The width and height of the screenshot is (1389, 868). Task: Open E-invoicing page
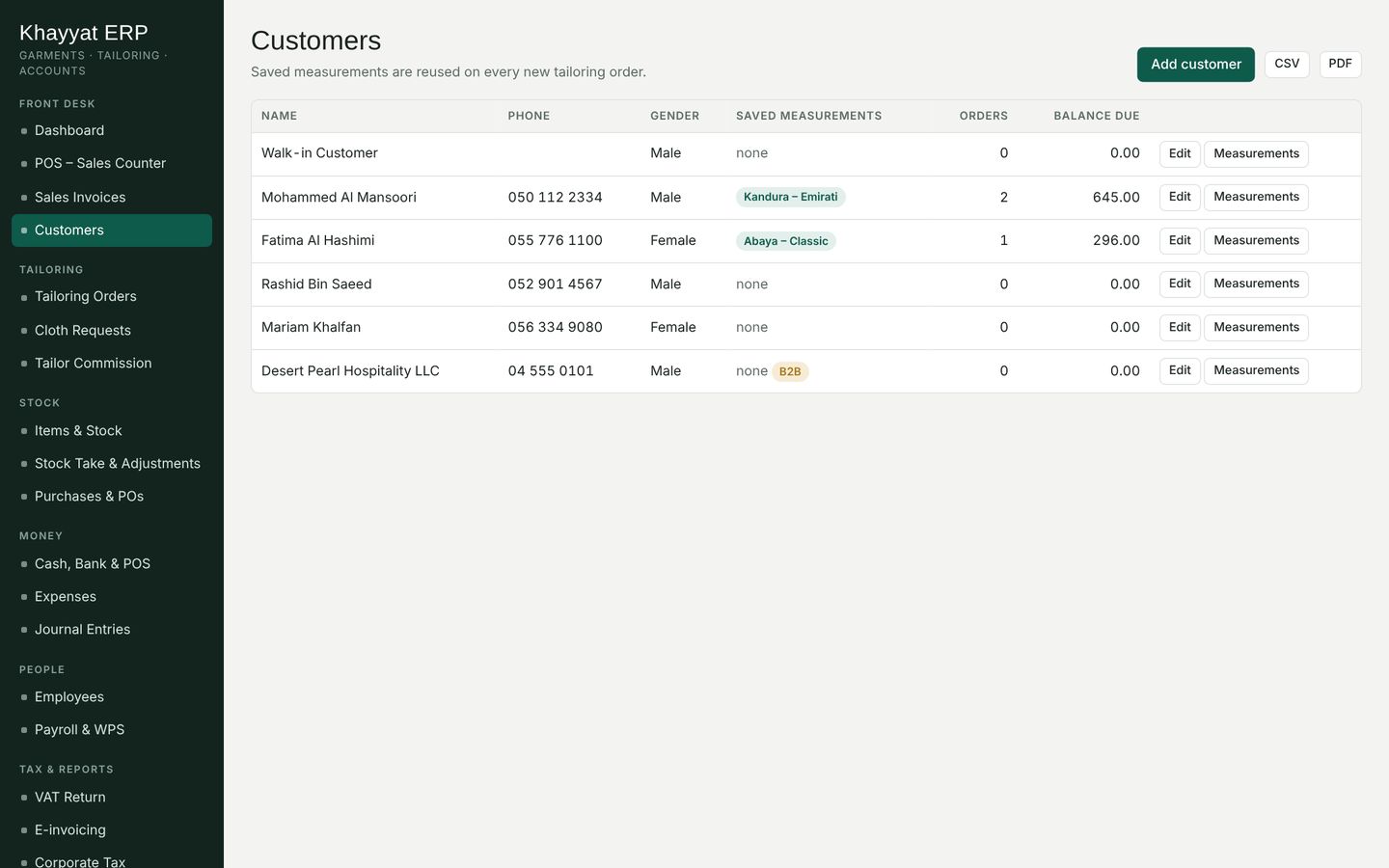(112, 829)
